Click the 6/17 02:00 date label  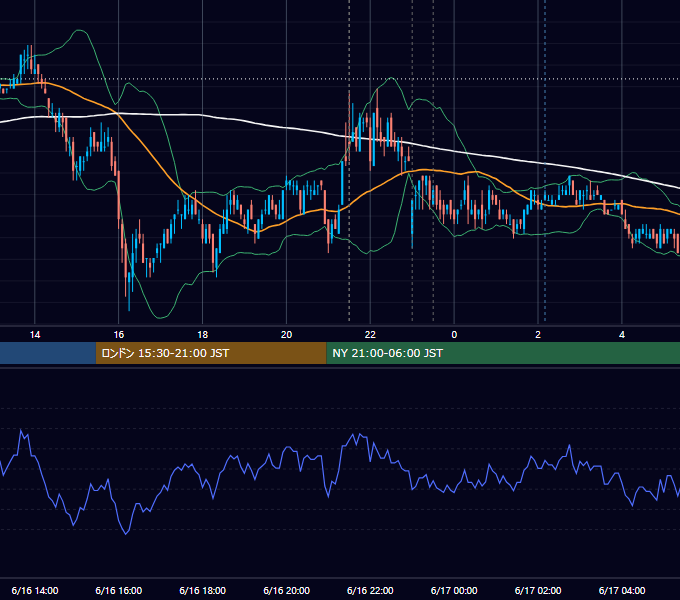pyautogui.click(x=538, y=590)
